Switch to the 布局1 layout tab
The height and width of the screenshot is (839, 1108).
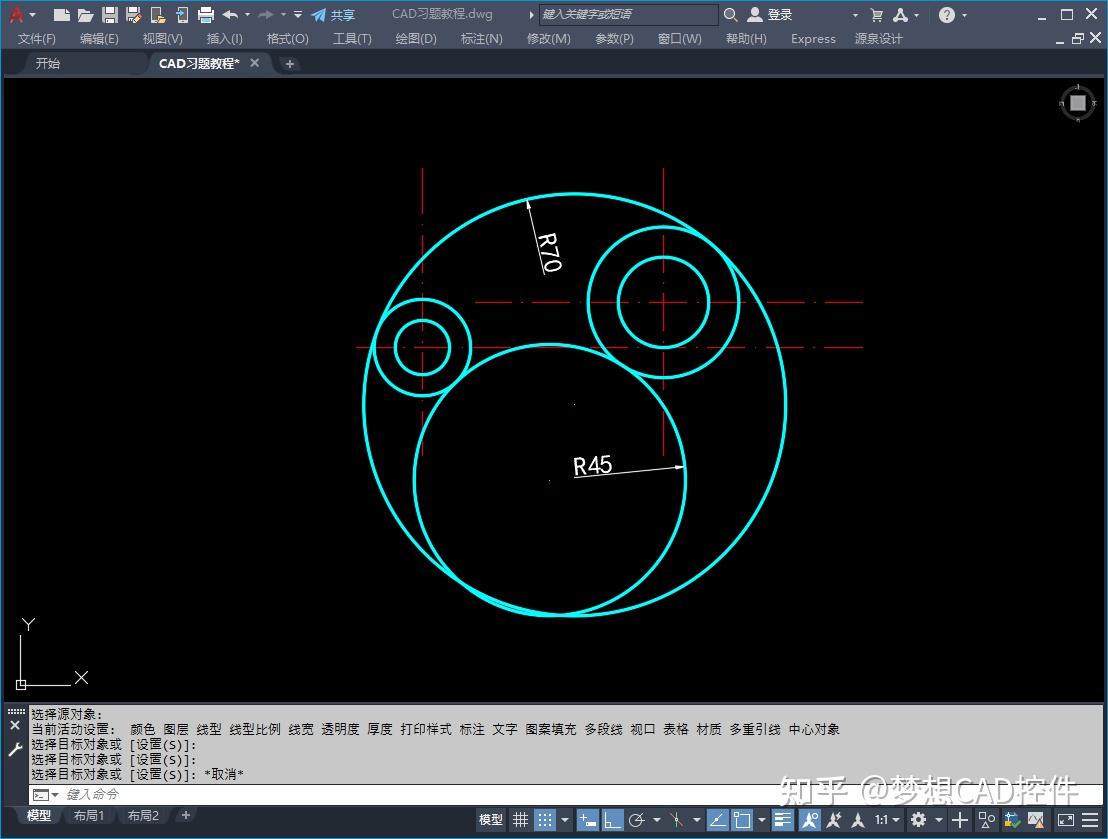[x=89, y=816]
